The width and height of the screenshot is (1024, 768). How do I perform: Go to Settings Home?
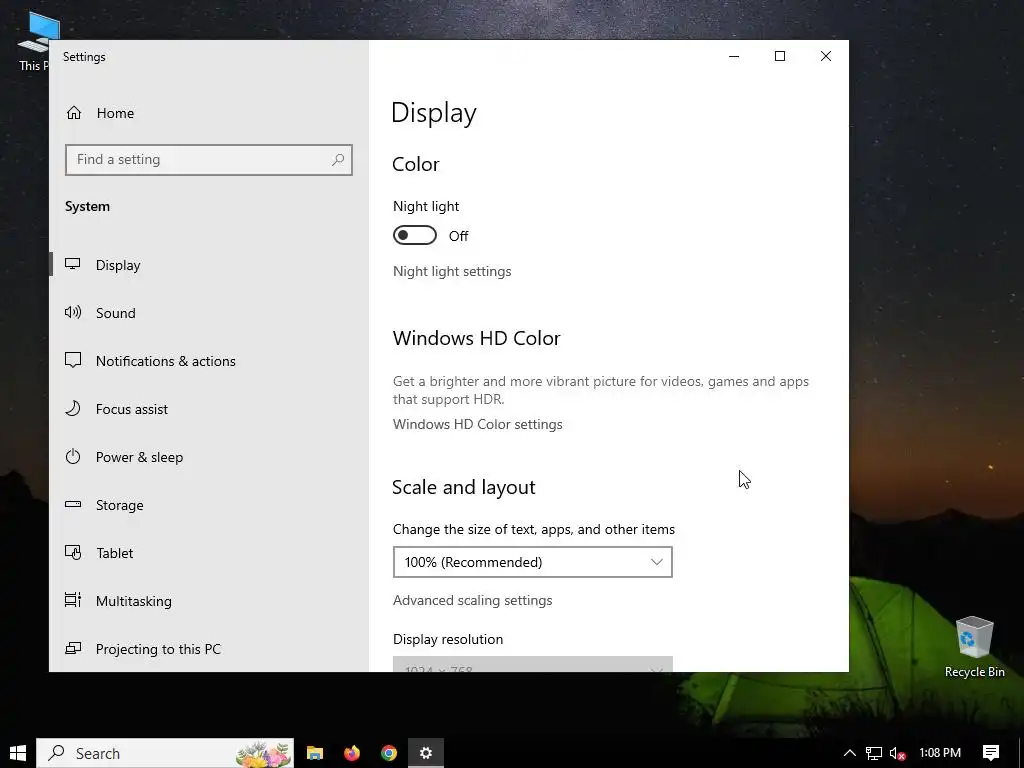pos(209,113)
